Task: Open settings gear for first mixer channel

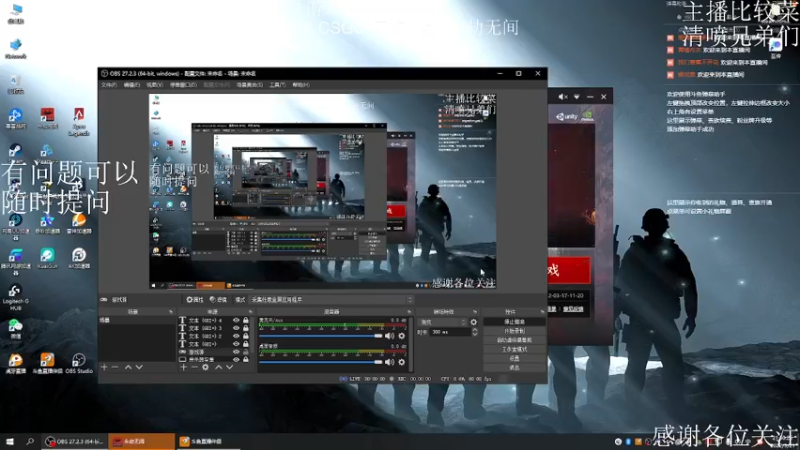Action: [x=402, y=336]
